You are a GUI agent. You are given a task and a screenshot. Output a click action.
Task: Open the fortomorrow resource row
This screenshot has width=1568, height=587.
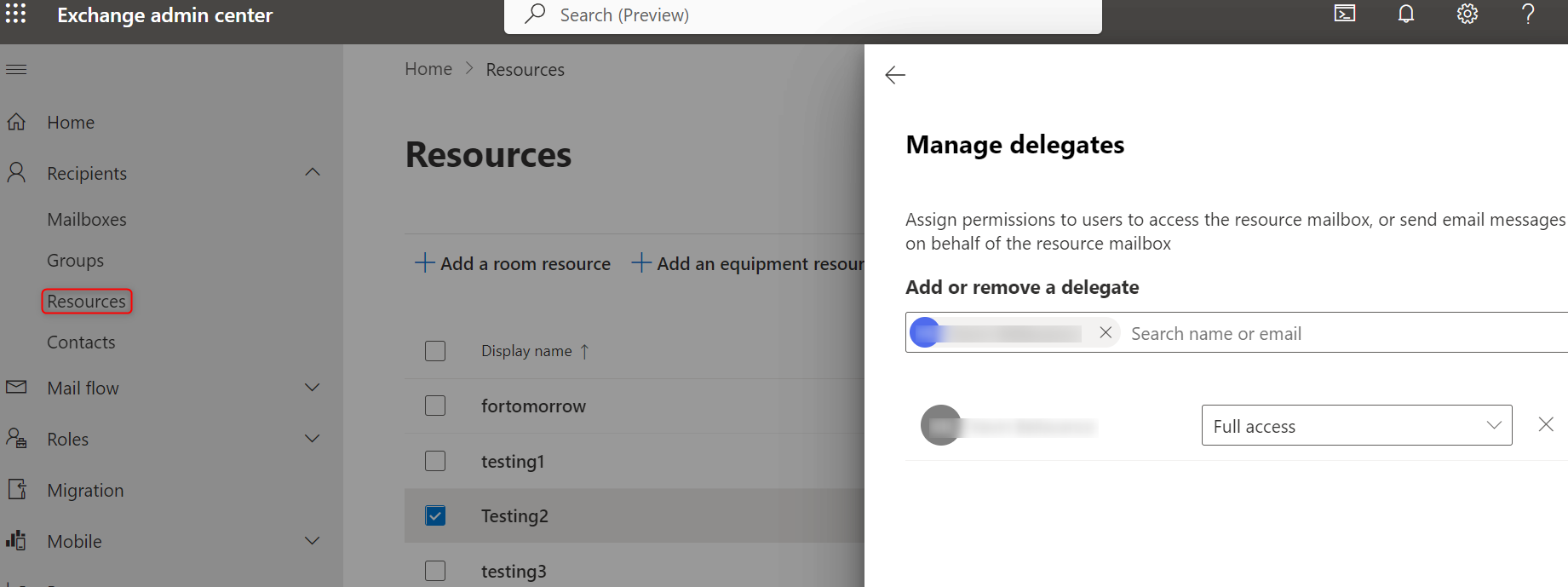point(533,406)
